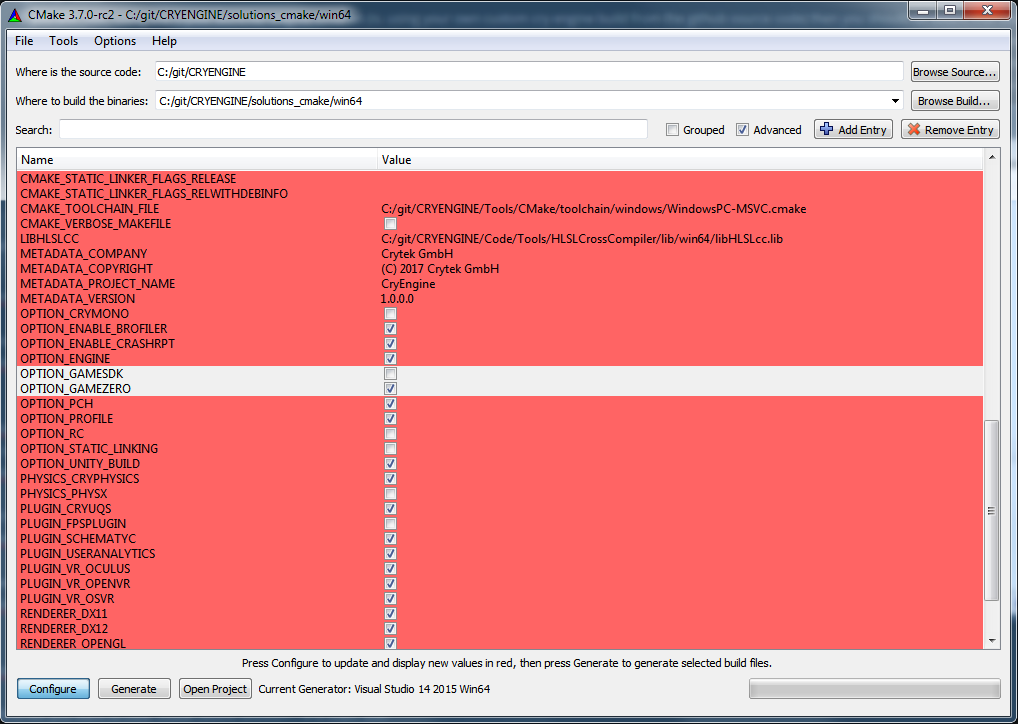Toggle PLUGIN_VR_OCULUS checkbox
The width and height of the screenshot is (1018, 724).
pos(390,568)
